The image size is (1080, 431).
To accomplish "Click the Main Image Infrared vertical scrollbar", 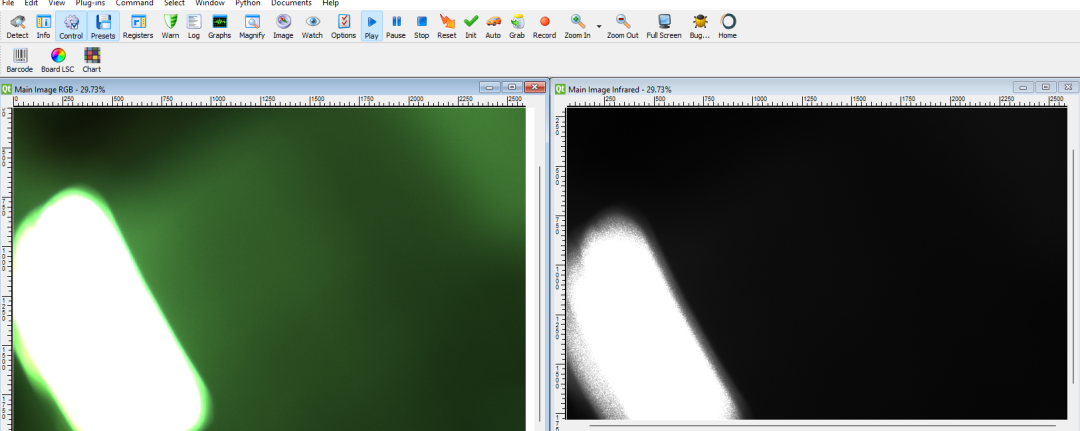I will coord(1073,265).
